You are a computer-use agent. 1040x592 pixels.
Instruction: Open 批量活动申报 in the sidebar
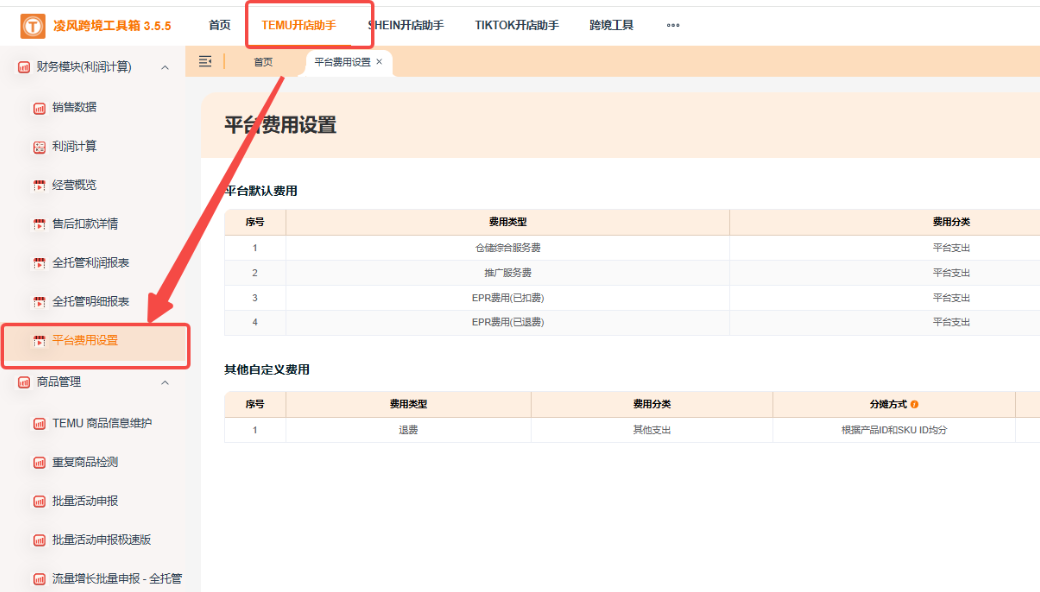[x=85, y=501]
